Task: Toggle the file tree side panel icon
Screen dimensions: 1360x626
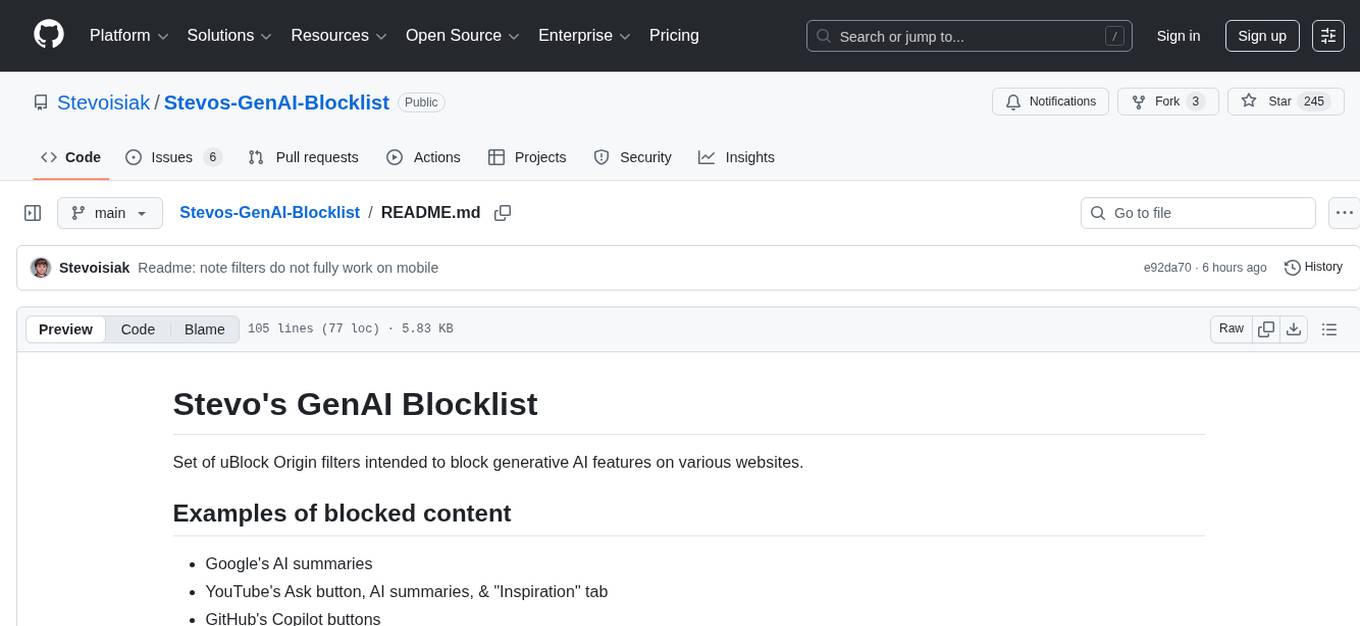Action: [32, 212]
